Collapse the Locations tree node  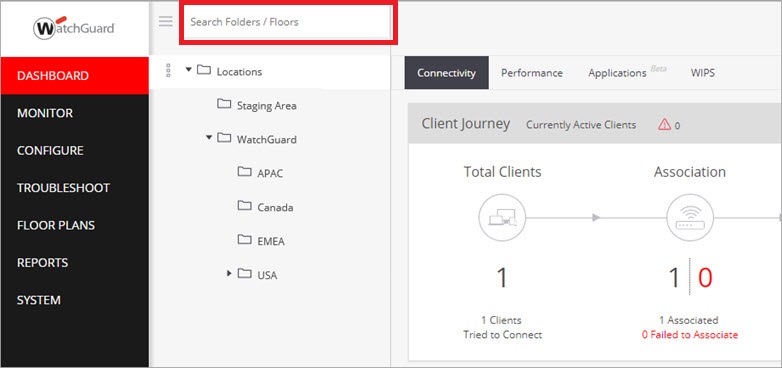189,70
